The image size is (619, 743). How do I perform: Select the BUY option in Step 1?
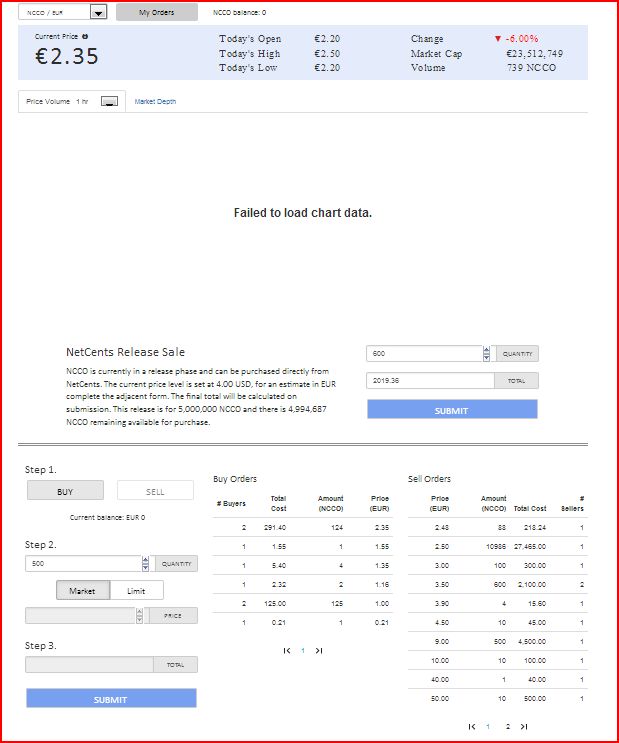65,491
